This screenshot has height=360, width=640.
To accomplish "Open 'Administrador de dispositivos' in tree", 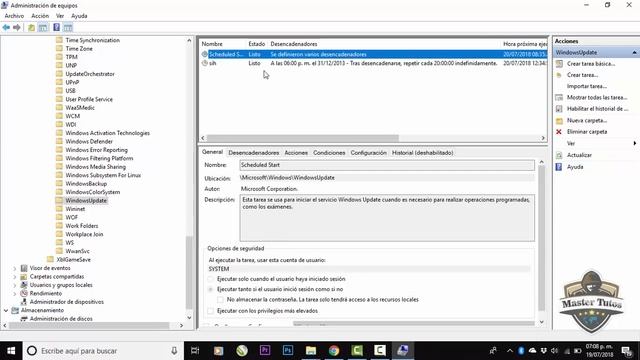I will coord(67,302).
